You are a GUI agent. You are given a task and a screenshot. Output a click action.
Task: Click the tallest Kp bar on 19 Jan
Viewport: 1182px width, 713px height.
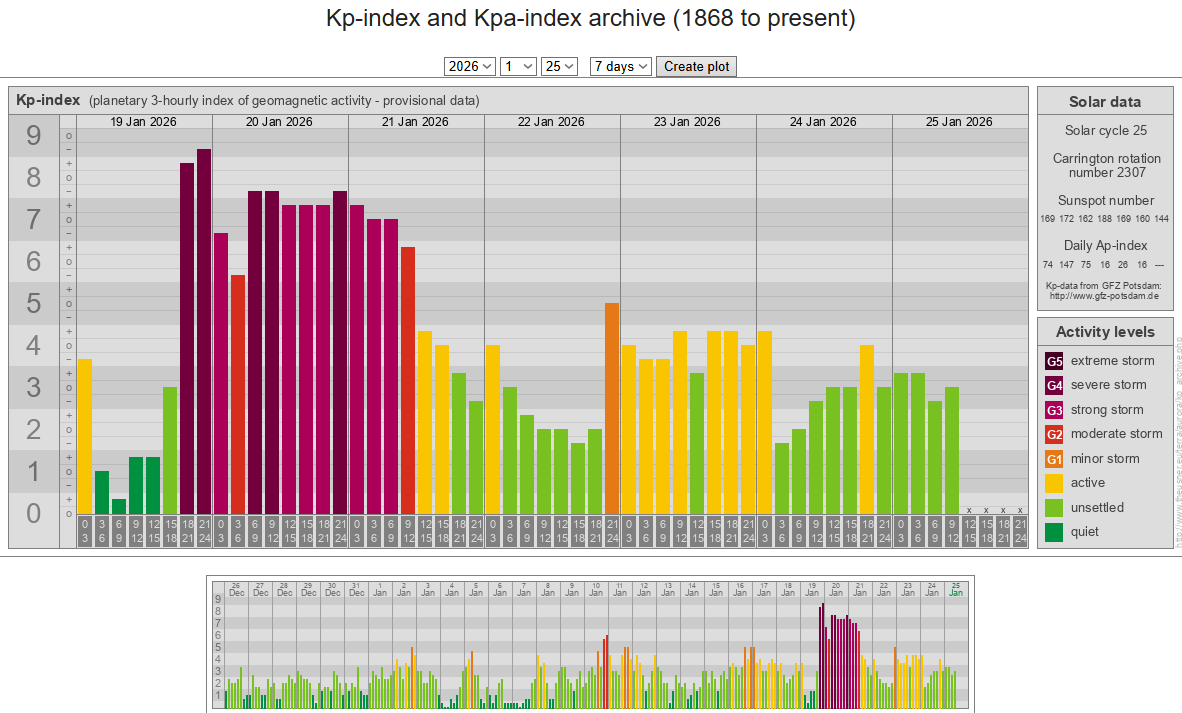(204, 330)
